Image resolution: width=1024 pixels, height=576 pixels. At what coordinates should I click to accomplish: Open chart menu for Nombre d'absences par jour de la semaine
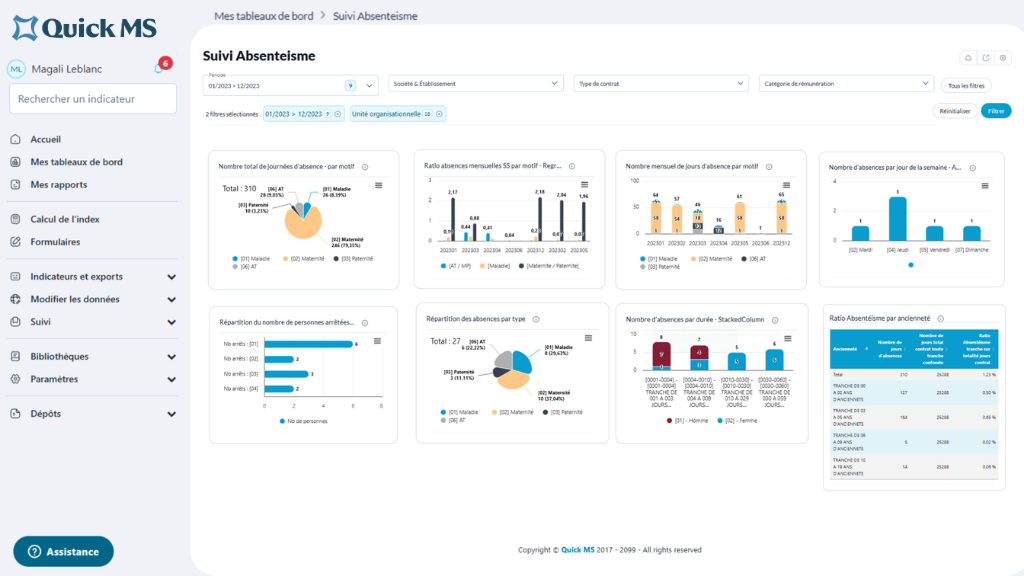point(985,186)
